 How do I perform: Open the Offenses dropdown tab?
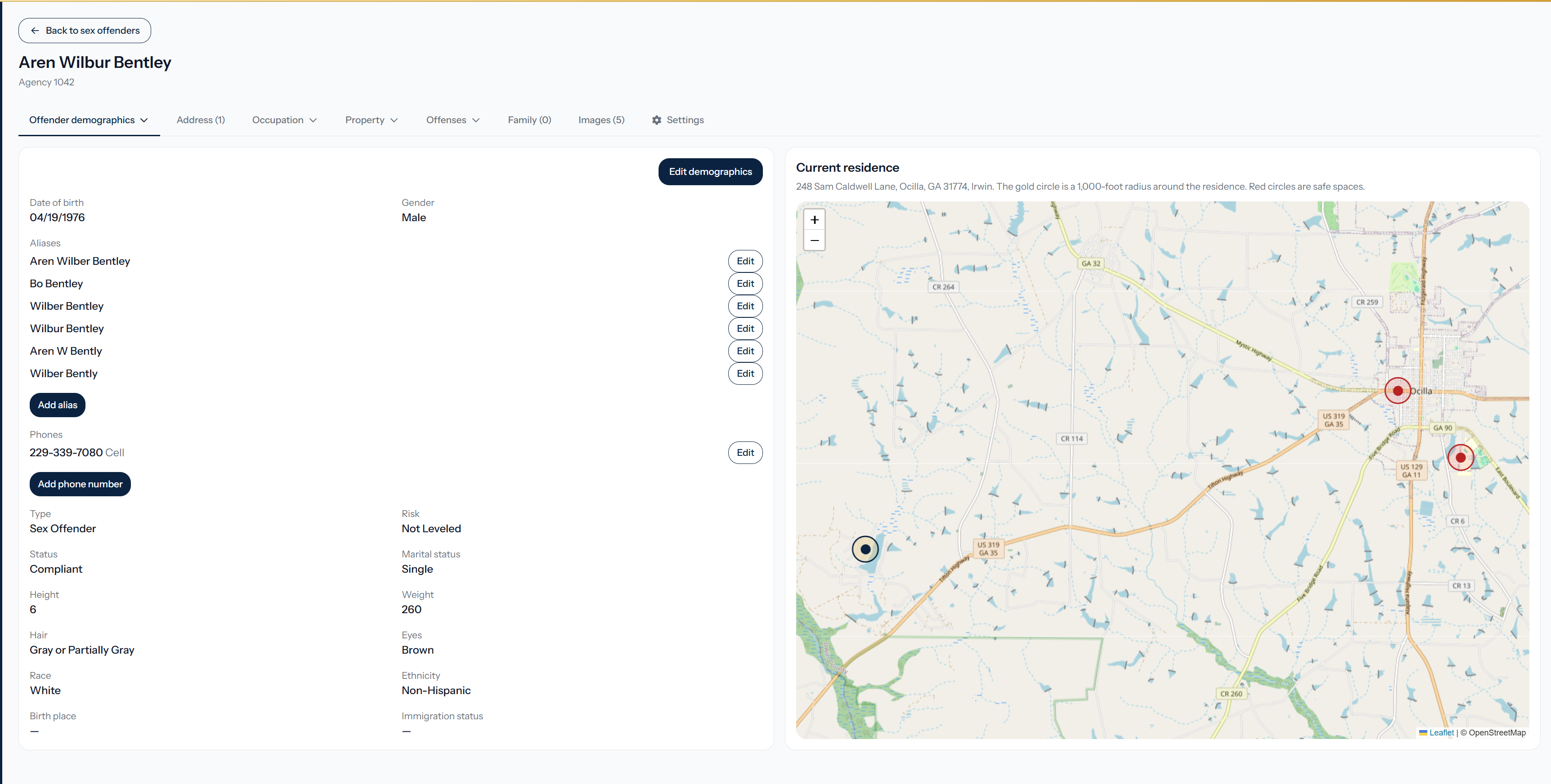[x=453, y=120]
